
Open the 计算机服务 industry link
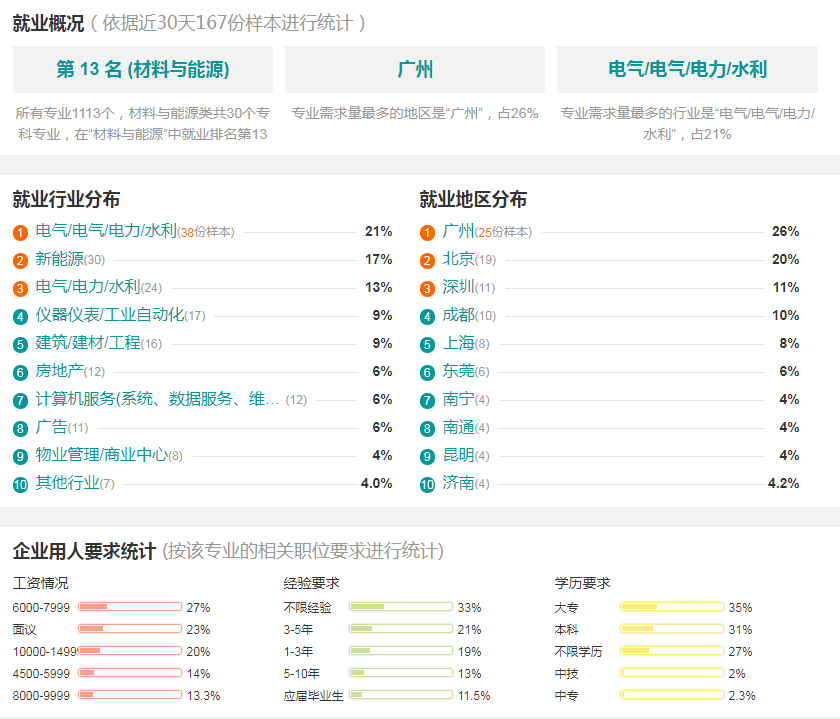pos(158,399)
